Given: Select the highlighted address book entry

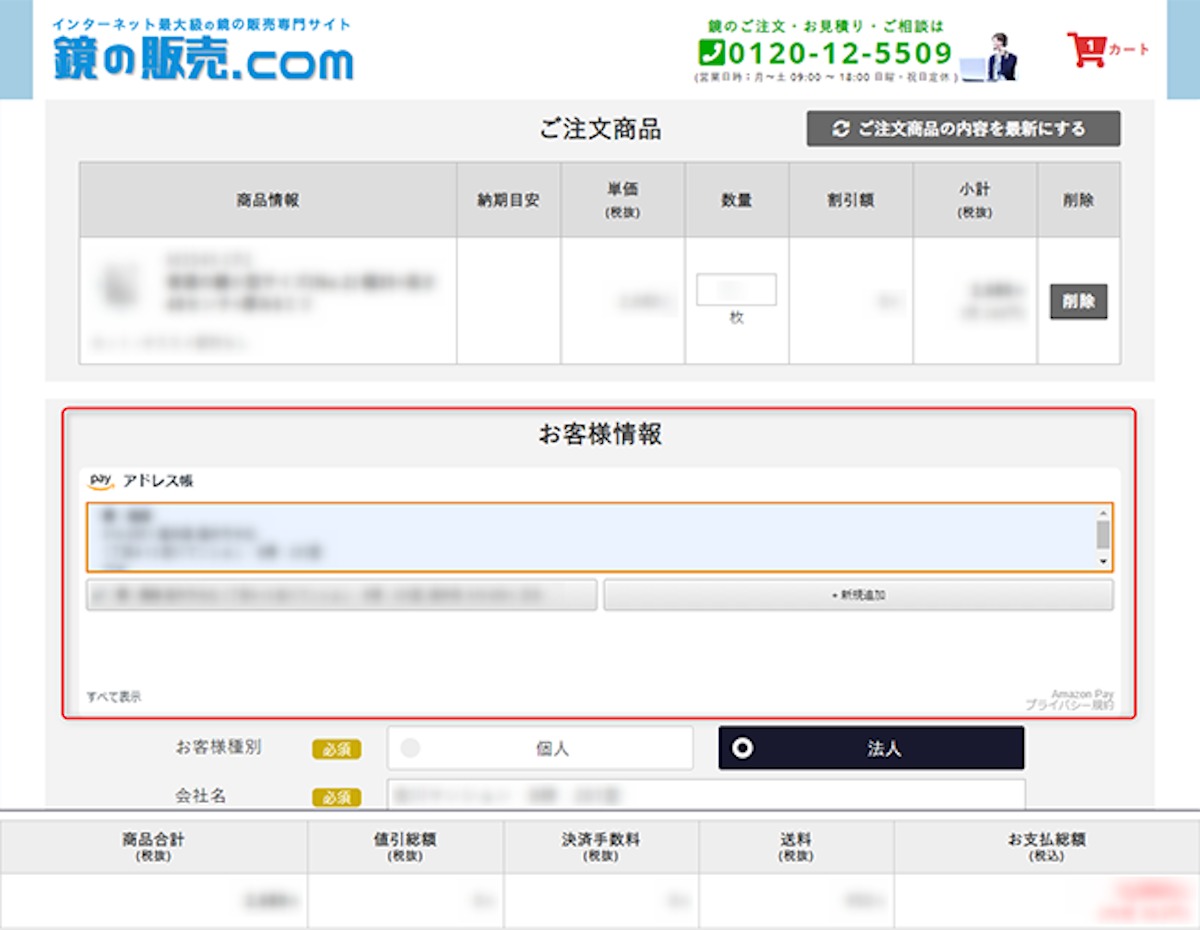Looking at the screenshot, I should point(590,537).
